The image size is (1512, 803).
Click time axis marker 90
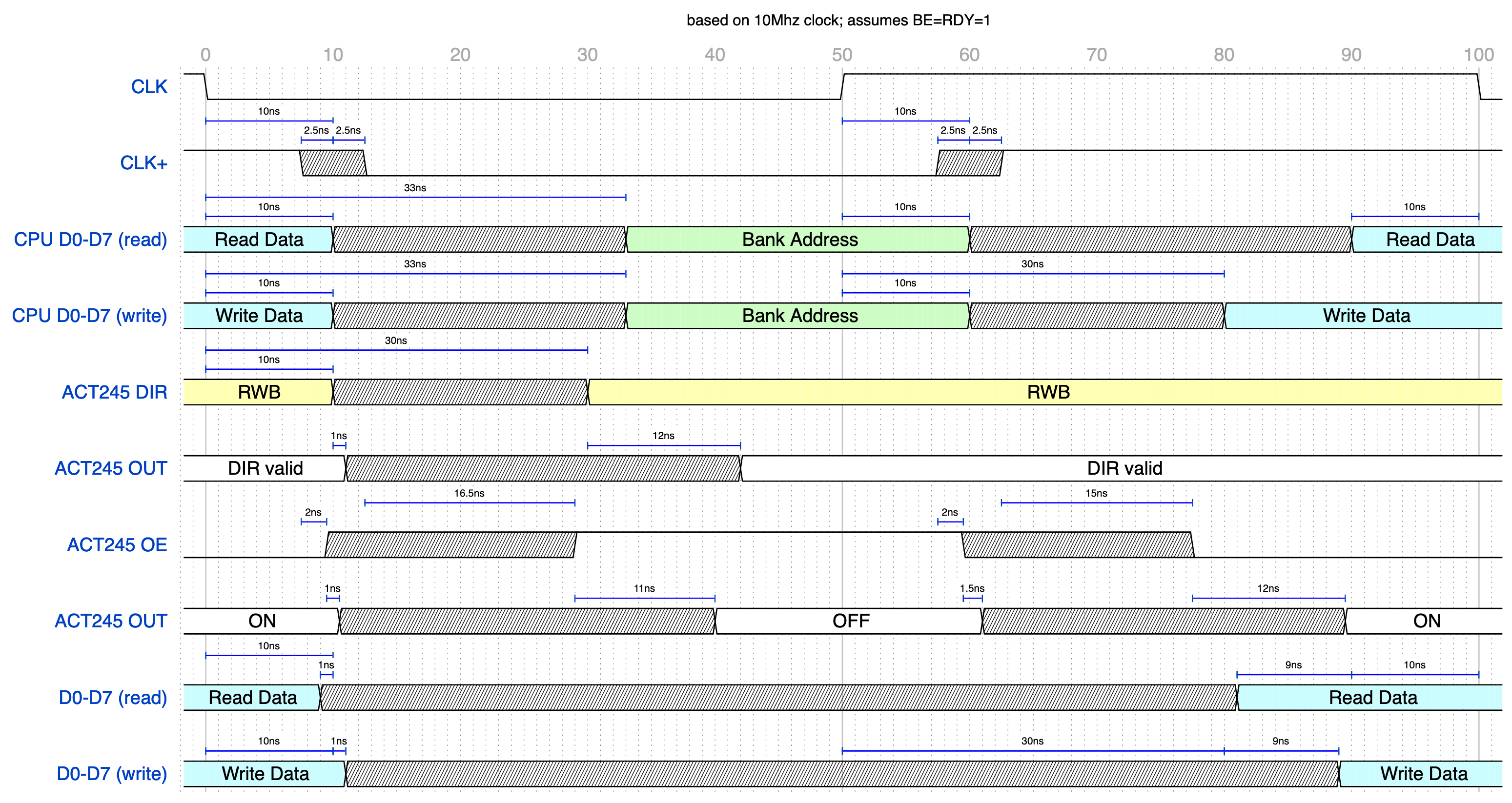click(1352, 55)
